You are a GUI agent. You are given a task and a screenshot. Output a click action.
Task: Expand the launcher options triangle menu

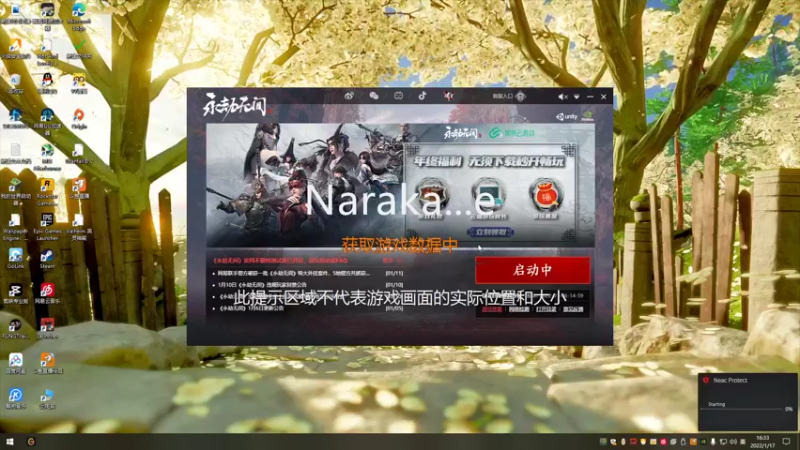coord(577,96)
